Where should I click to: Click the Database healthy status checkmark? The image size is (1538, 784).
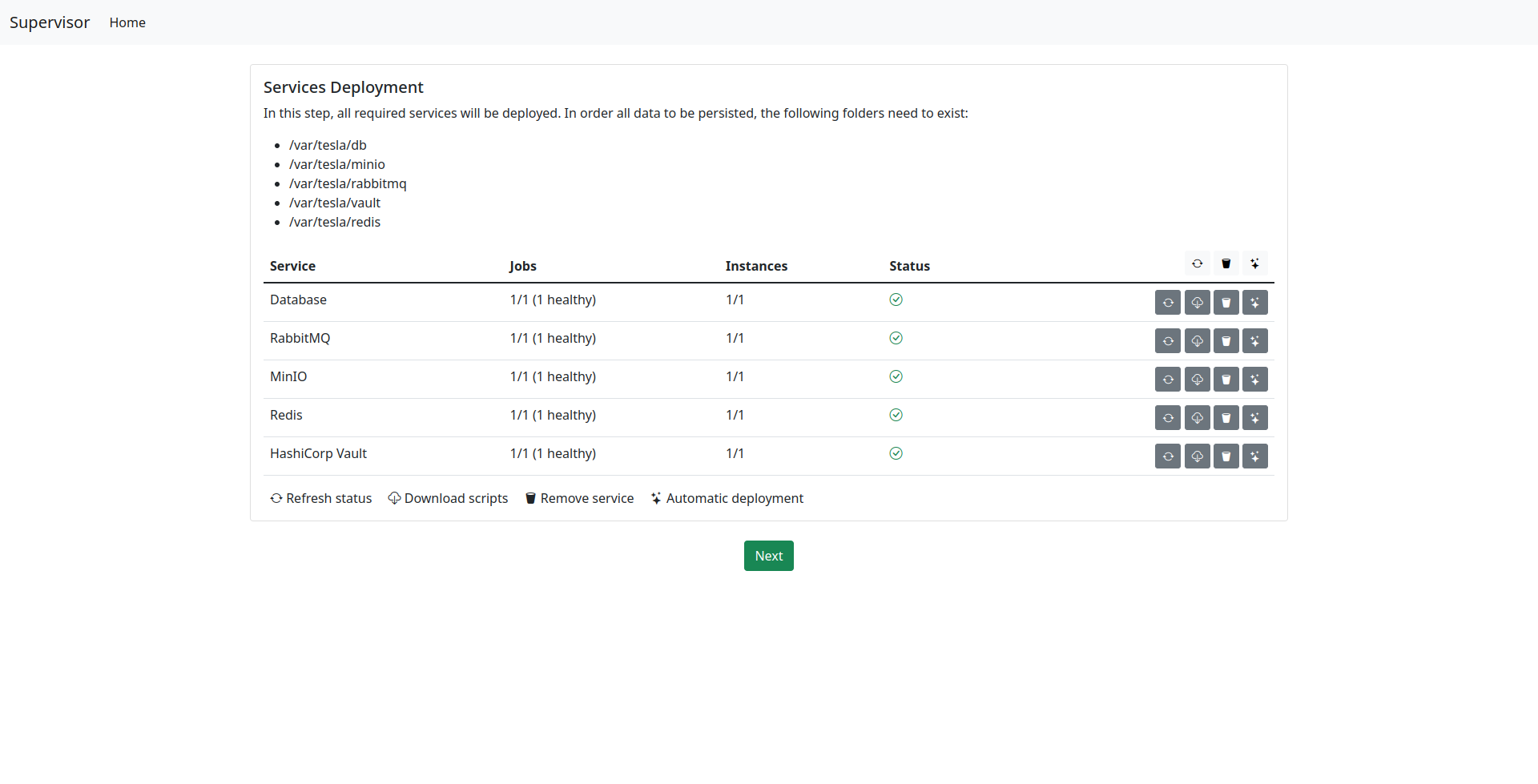point(896,300)
